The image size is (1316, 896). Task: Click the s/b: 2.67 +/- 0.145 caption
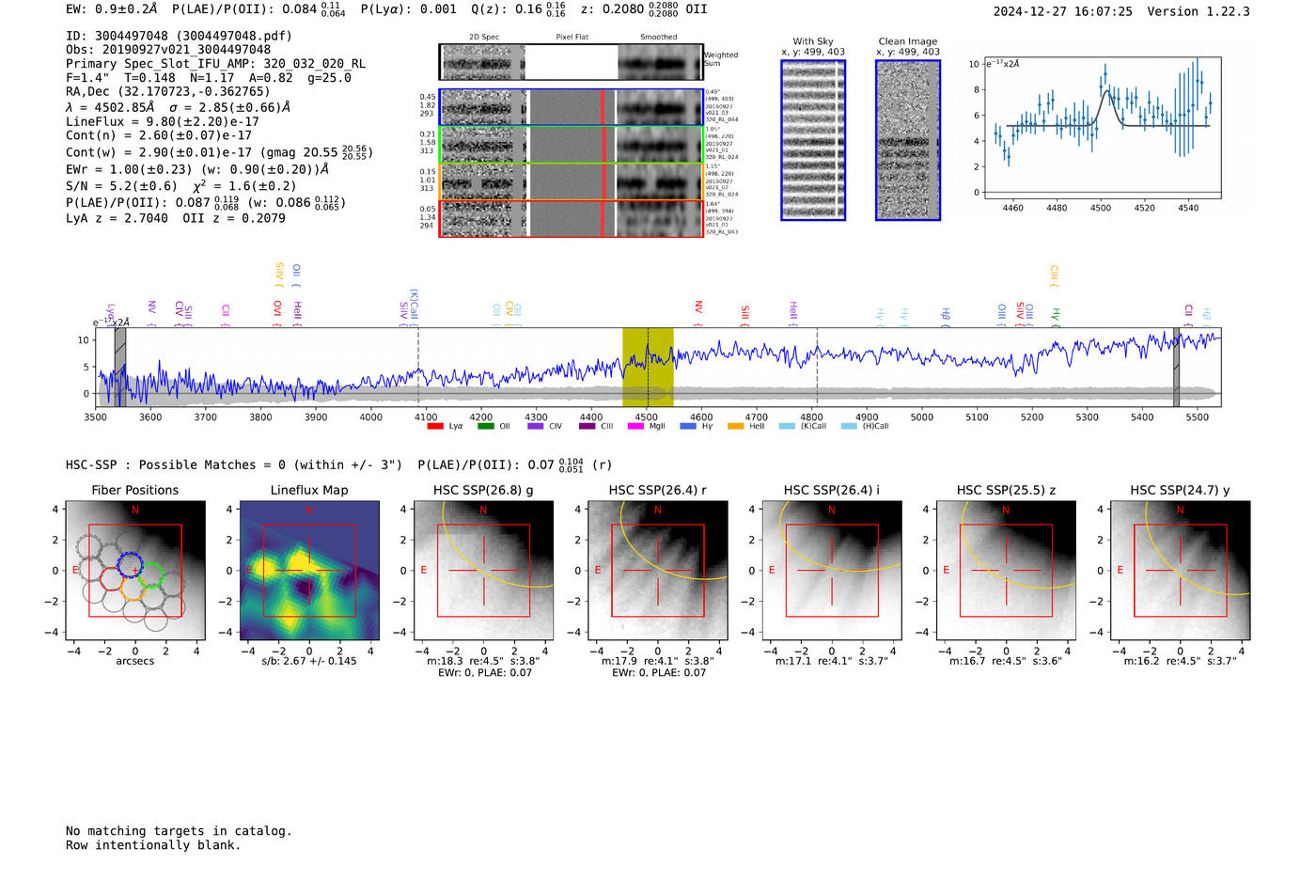coord(309,661)
